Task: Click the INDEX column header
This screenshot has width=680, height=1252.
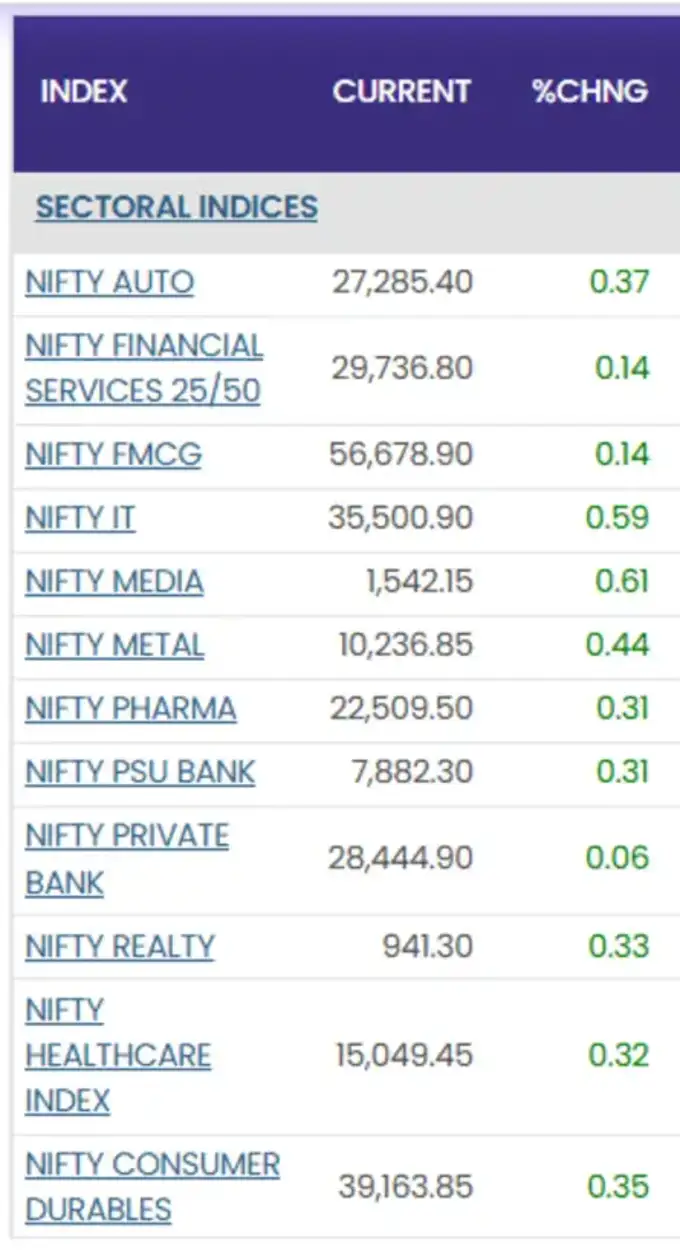Action: click(84, 92)
